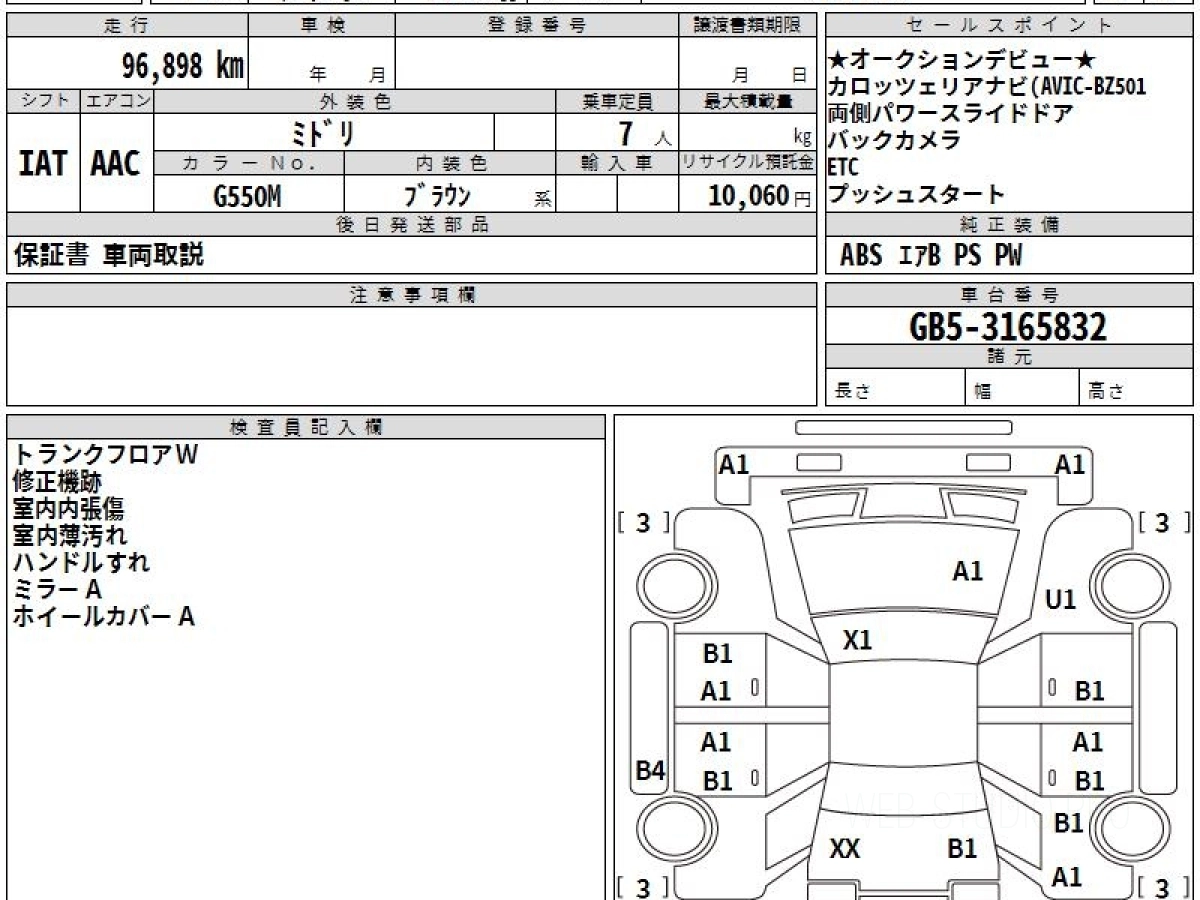Click the B1 mark beside the XX mark
The image size is (1200, 900).
(962, 850)
